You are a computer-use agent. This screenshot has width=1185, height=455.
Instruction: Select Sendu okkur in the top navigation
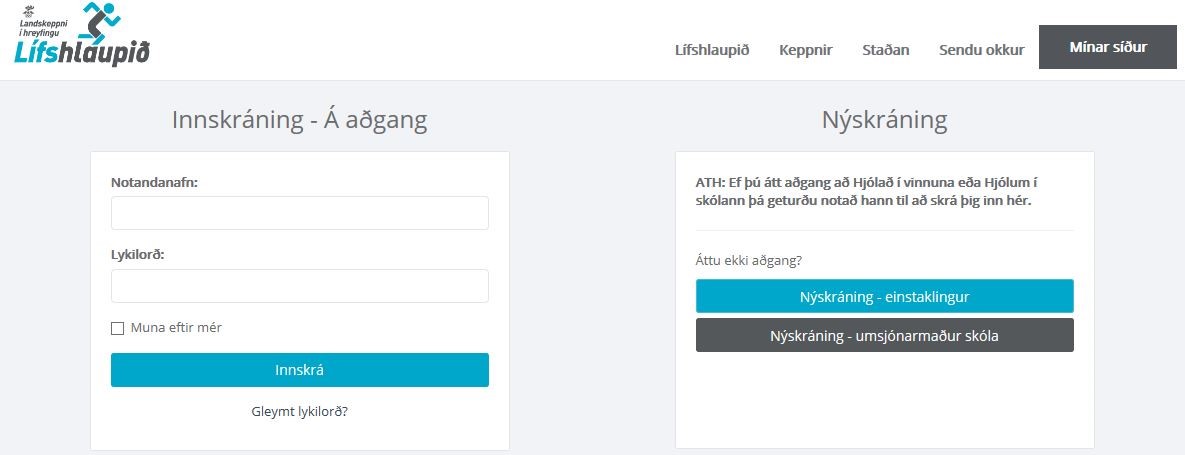(981, 49)
